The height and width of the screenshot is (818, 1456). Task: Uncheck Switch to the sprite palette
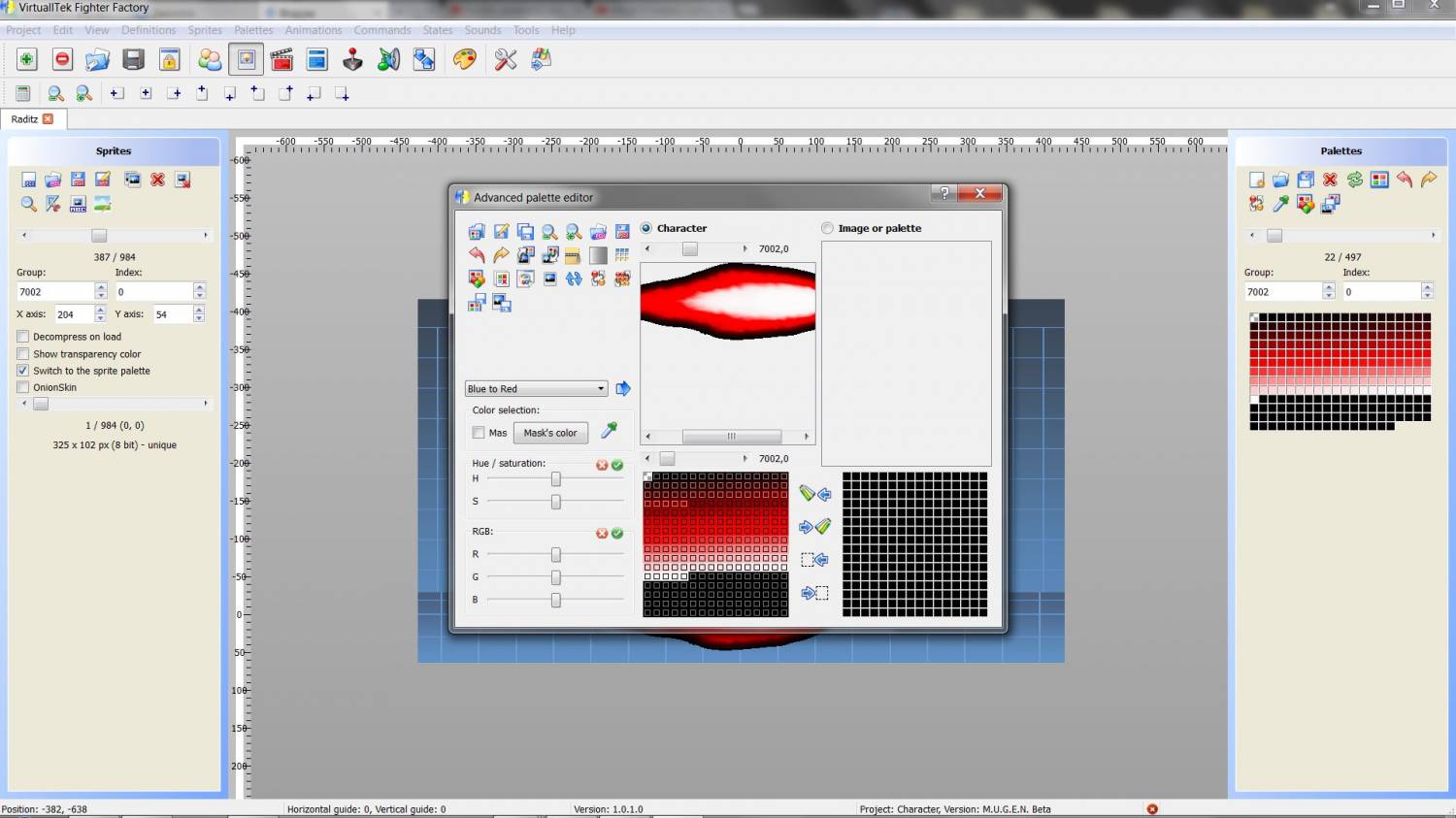22,371
